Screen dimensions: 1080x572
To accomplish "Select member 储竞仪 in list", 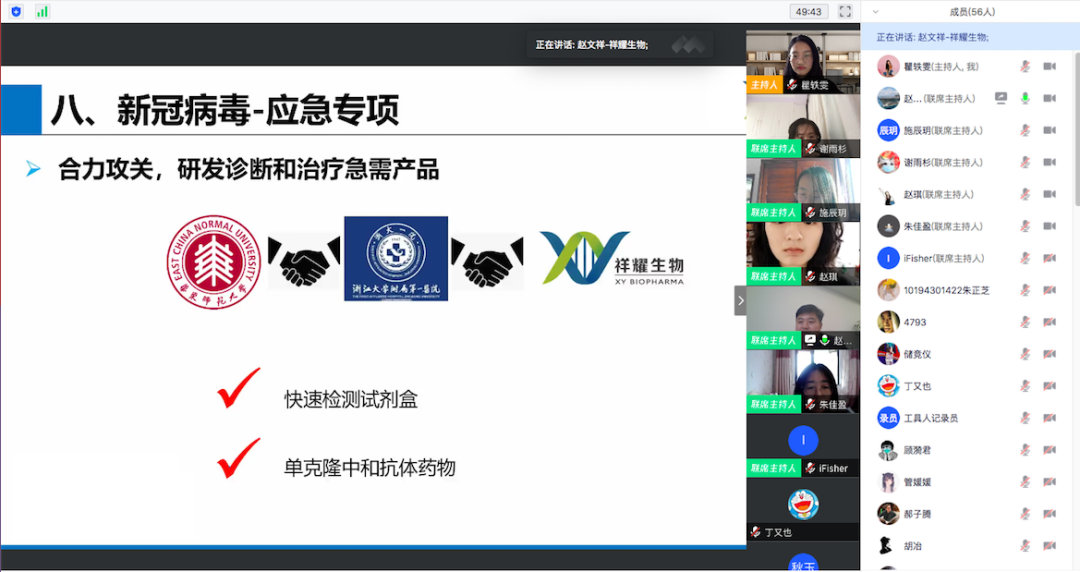I will coord(968,354).
